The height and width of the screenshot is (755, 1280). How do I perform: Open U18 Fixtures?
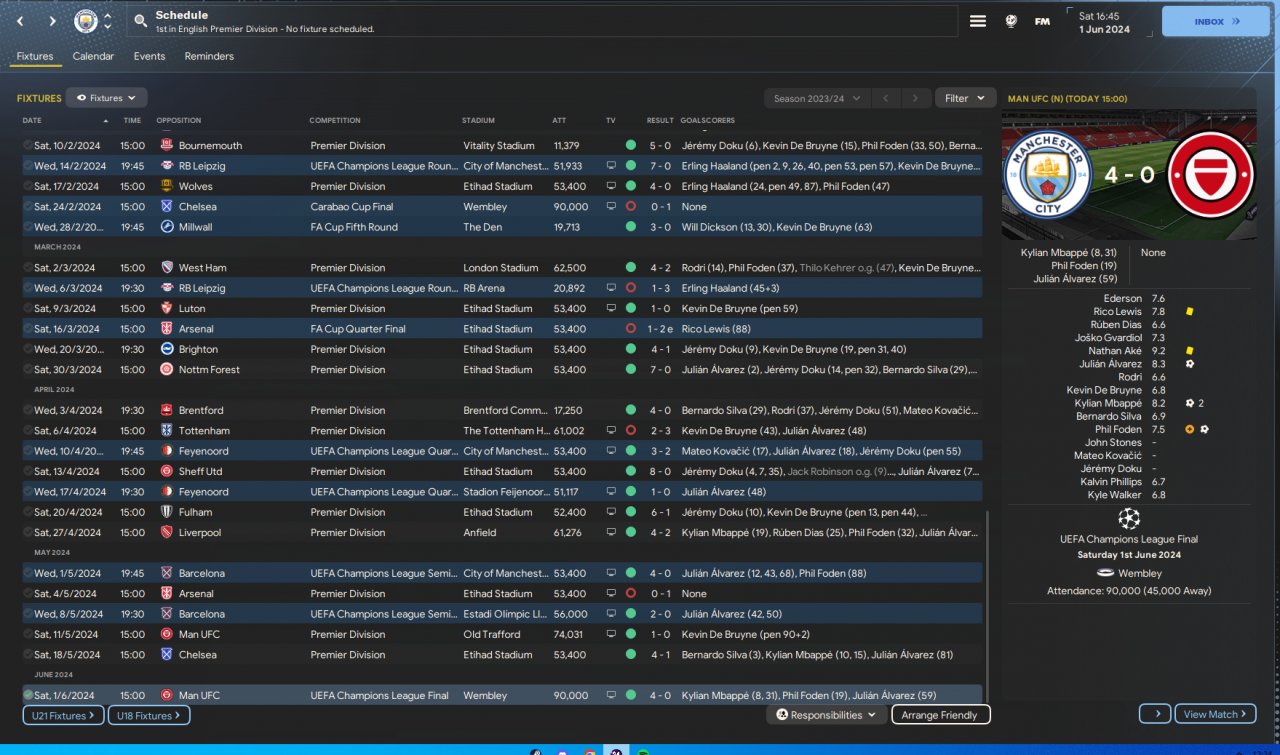[149, 715]
